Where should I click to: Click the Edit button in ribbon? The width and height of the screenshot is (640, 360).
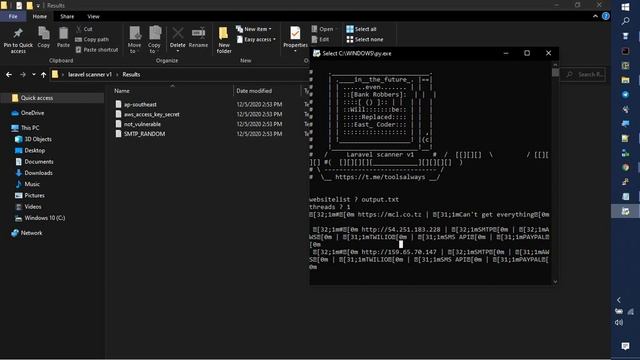pyautogui.click(x=320, y=40)
